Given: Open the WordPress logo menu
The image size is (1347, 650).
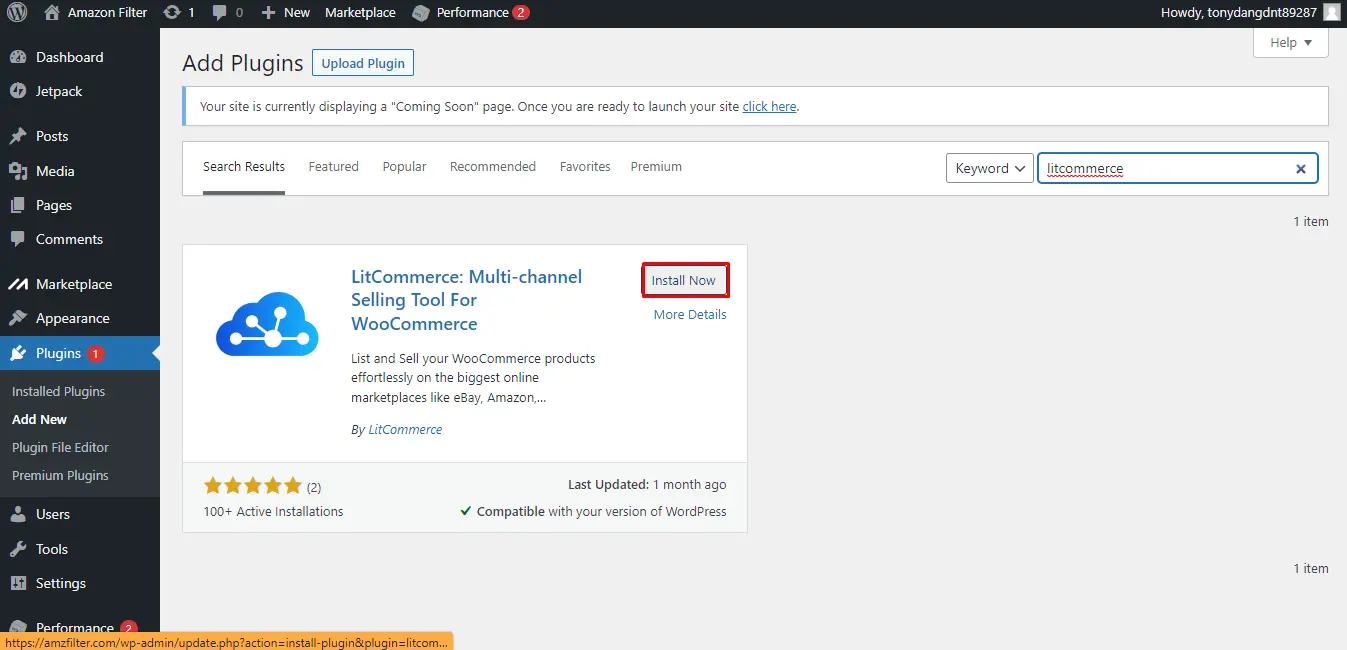Looking at the screenshot, I should pos(17,13).
